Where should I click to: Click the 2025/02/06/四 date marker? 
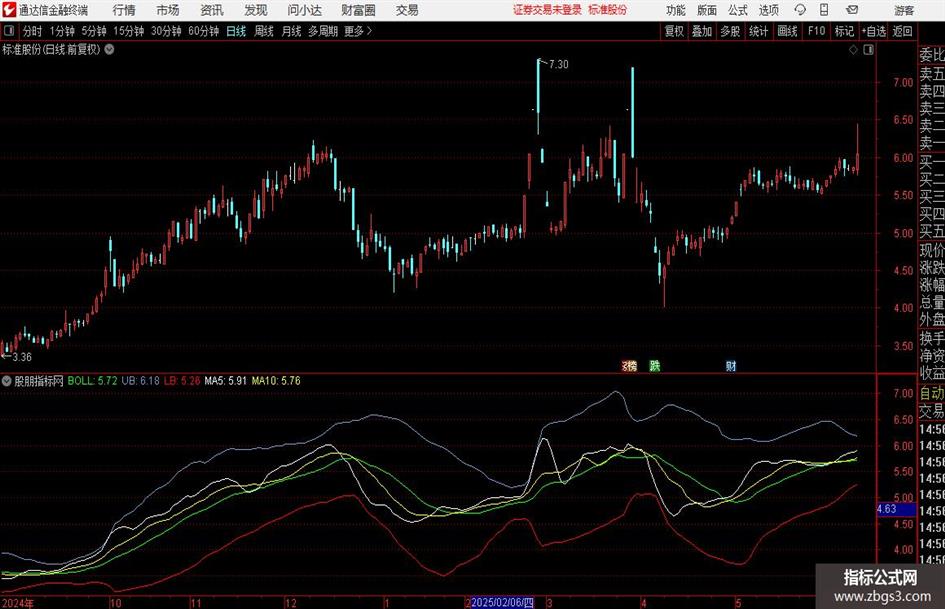coord(502,602)
